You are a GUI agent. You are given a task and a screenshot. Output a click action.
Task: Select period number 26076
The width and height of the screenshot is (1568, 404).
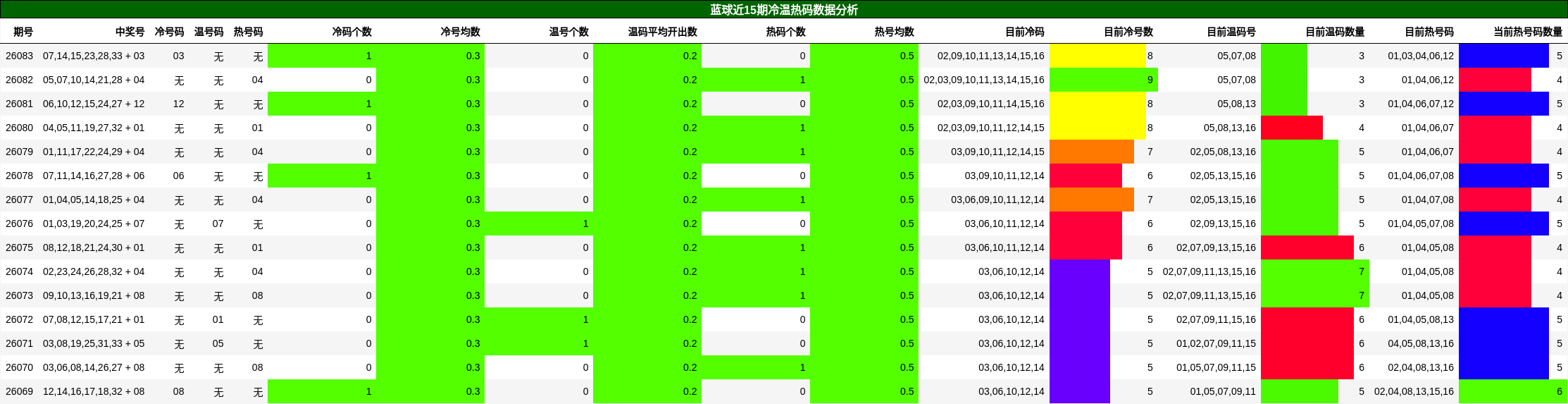coord(19,224)
